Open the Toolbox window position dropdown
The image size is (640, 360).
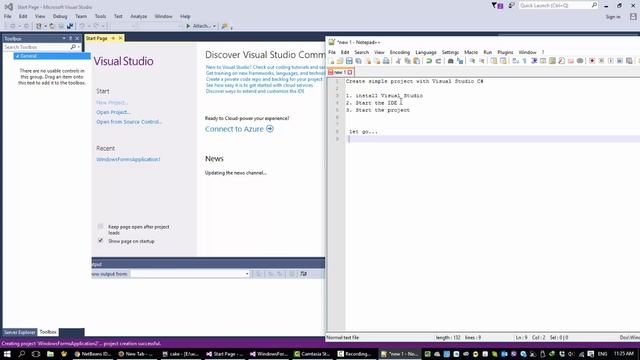(64, 38)
